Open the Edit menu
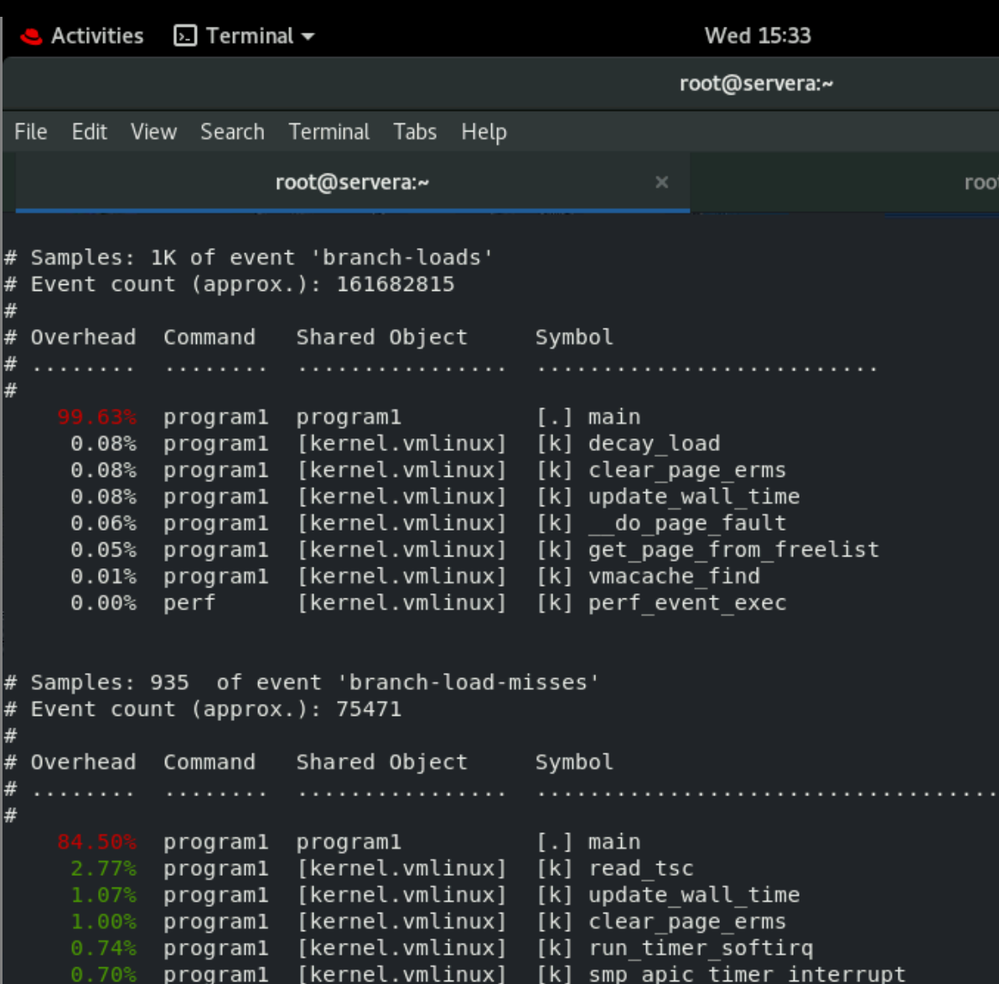 89,132
